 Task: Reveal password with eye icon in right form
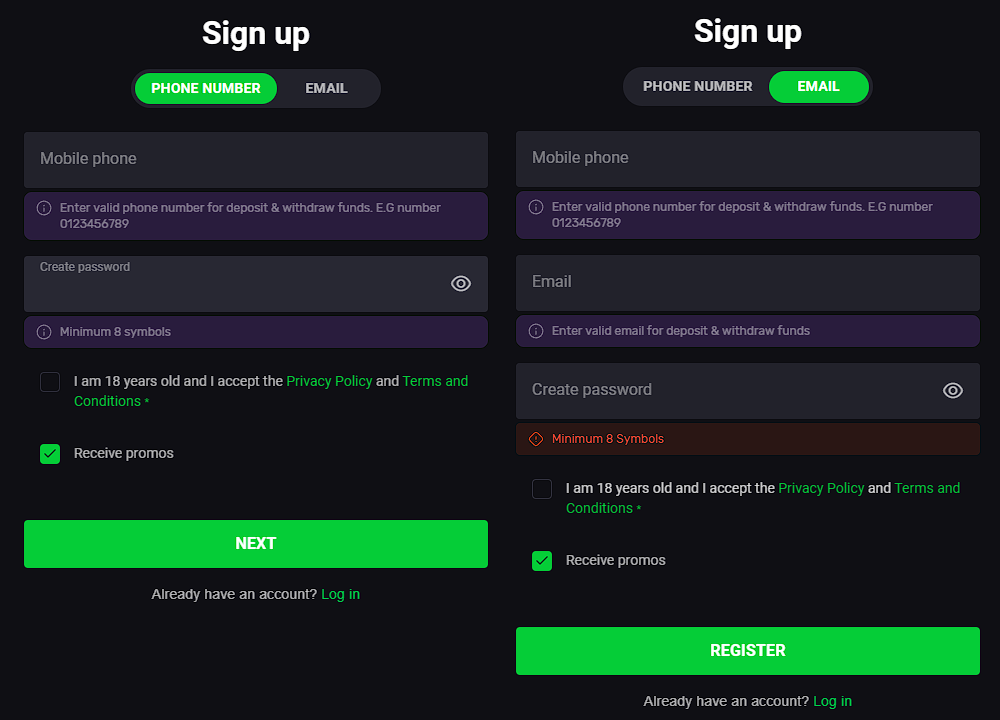(x=953, y=390)
